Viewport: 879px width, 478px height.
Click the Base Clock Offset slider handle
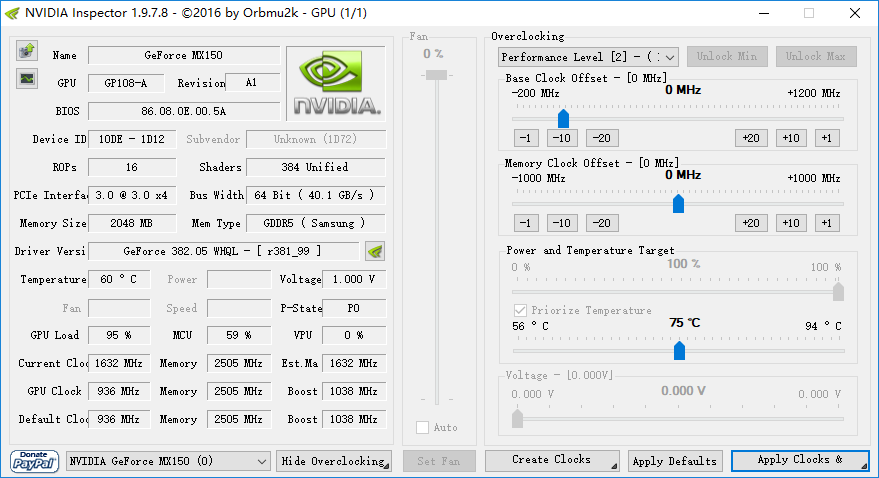pyautogui.click(x=563, y=118)
